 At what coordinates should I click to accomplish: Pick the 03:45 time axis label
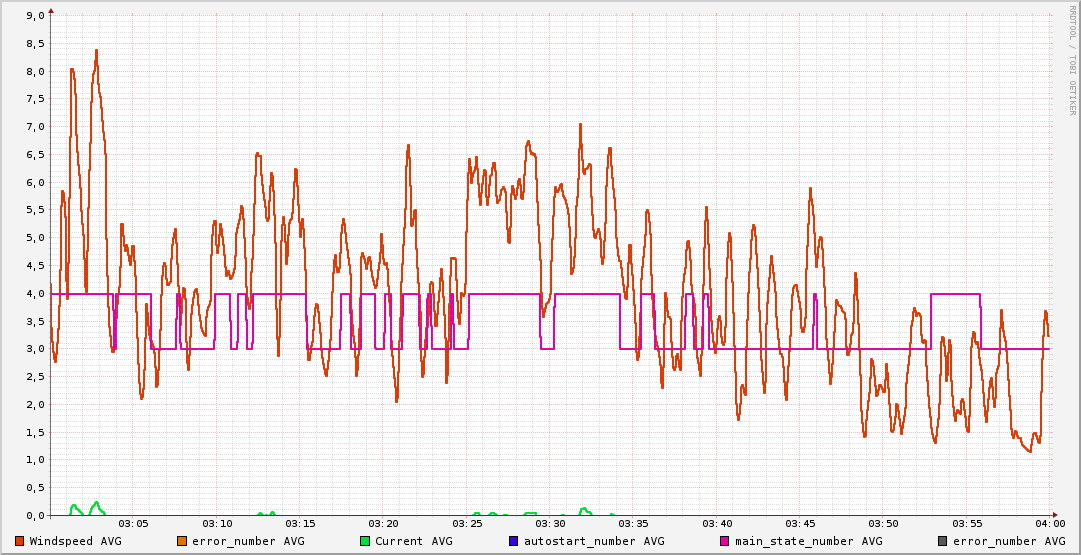(x=800, y=524)
